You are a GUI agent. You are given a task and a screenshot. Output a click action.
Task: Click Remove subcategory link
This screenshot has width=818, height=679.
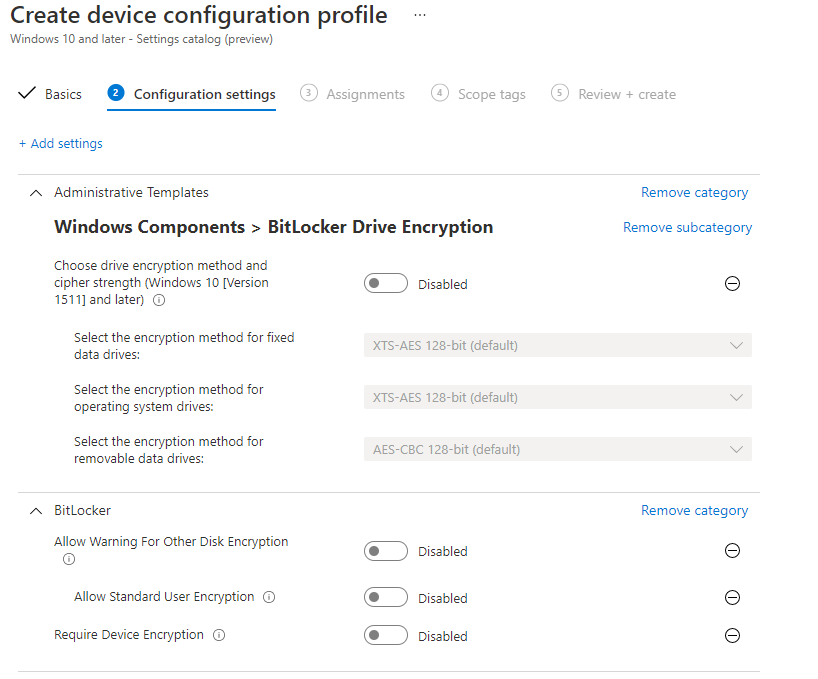(x=688, y=228)
